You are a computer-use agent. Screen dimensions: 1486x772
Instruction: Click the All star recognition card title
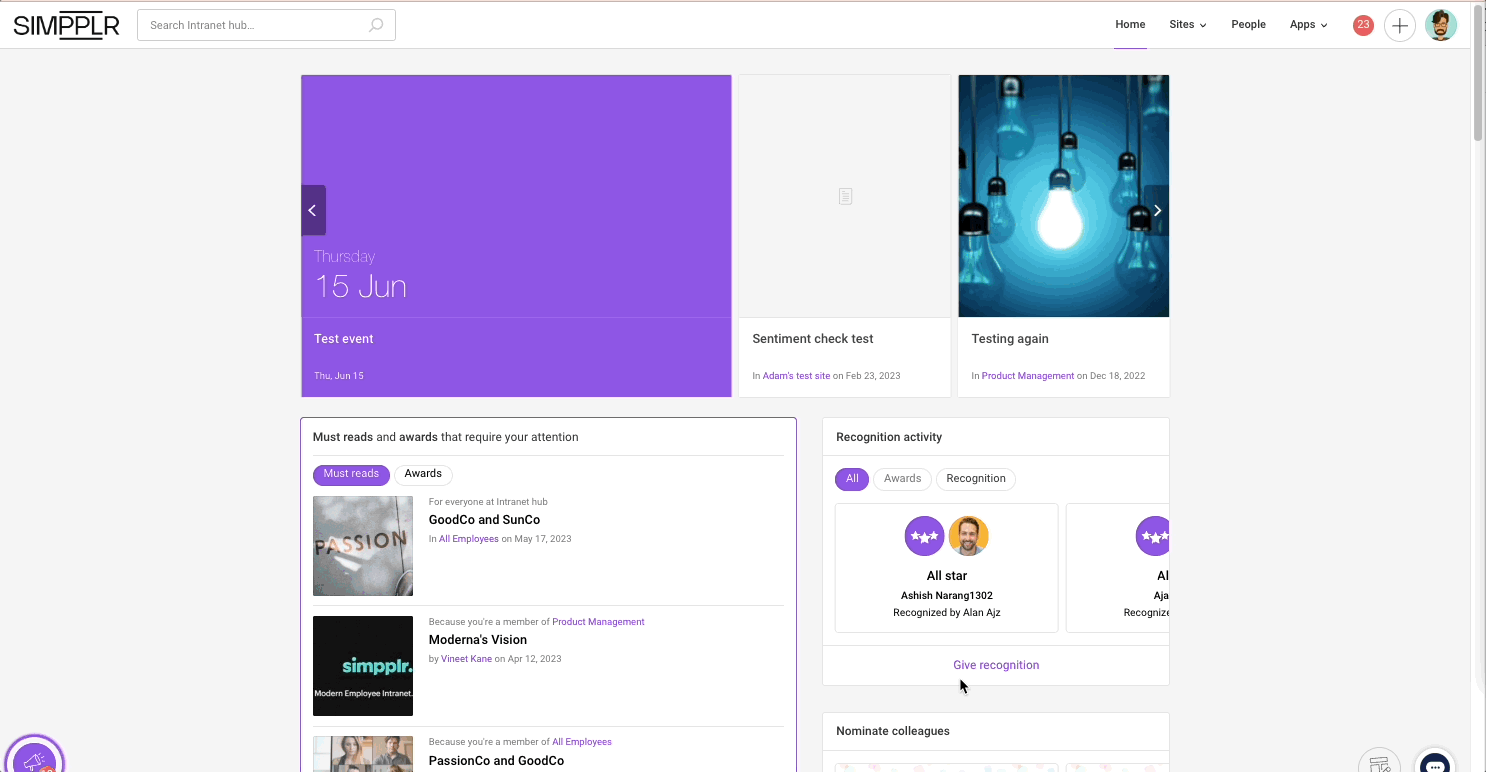pyautogui.click(x=947, y=576)
